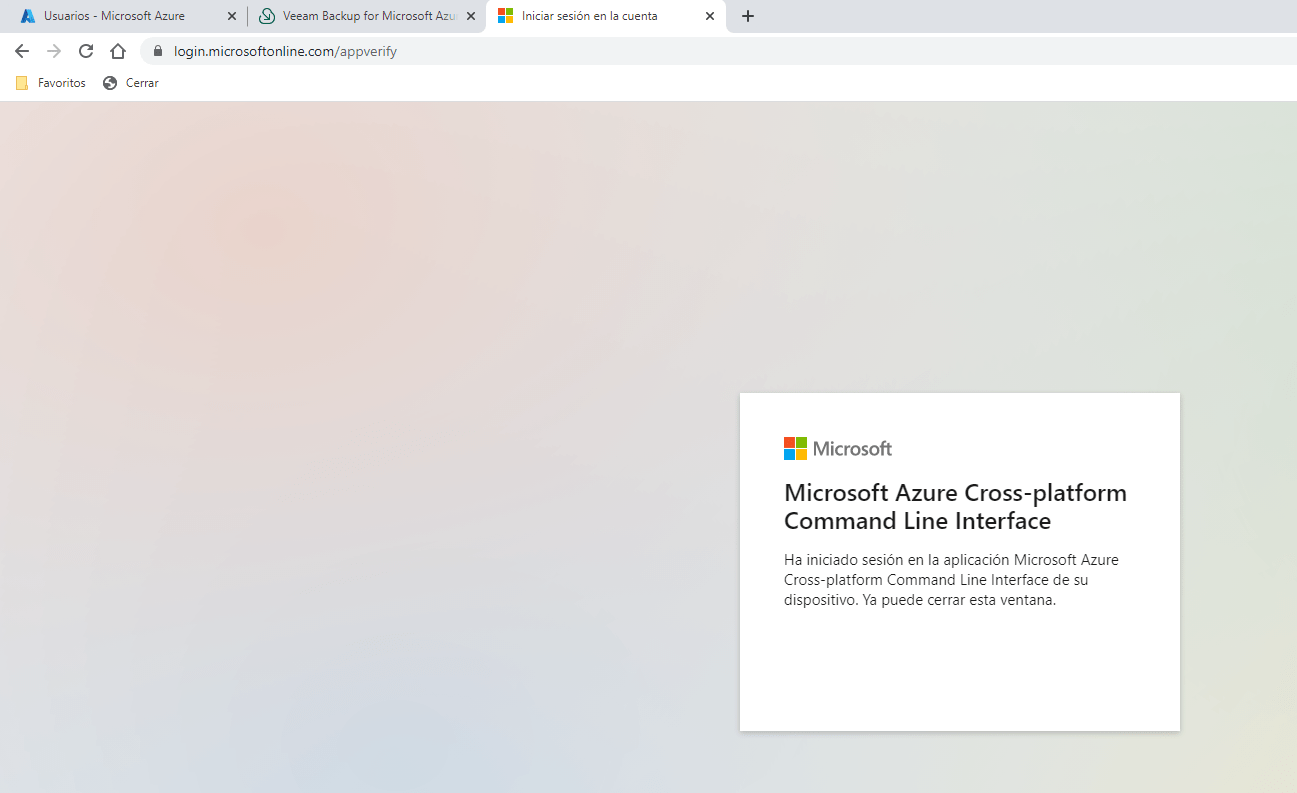View site security info via lock icon
The image size is (1297, 793).
158,50
